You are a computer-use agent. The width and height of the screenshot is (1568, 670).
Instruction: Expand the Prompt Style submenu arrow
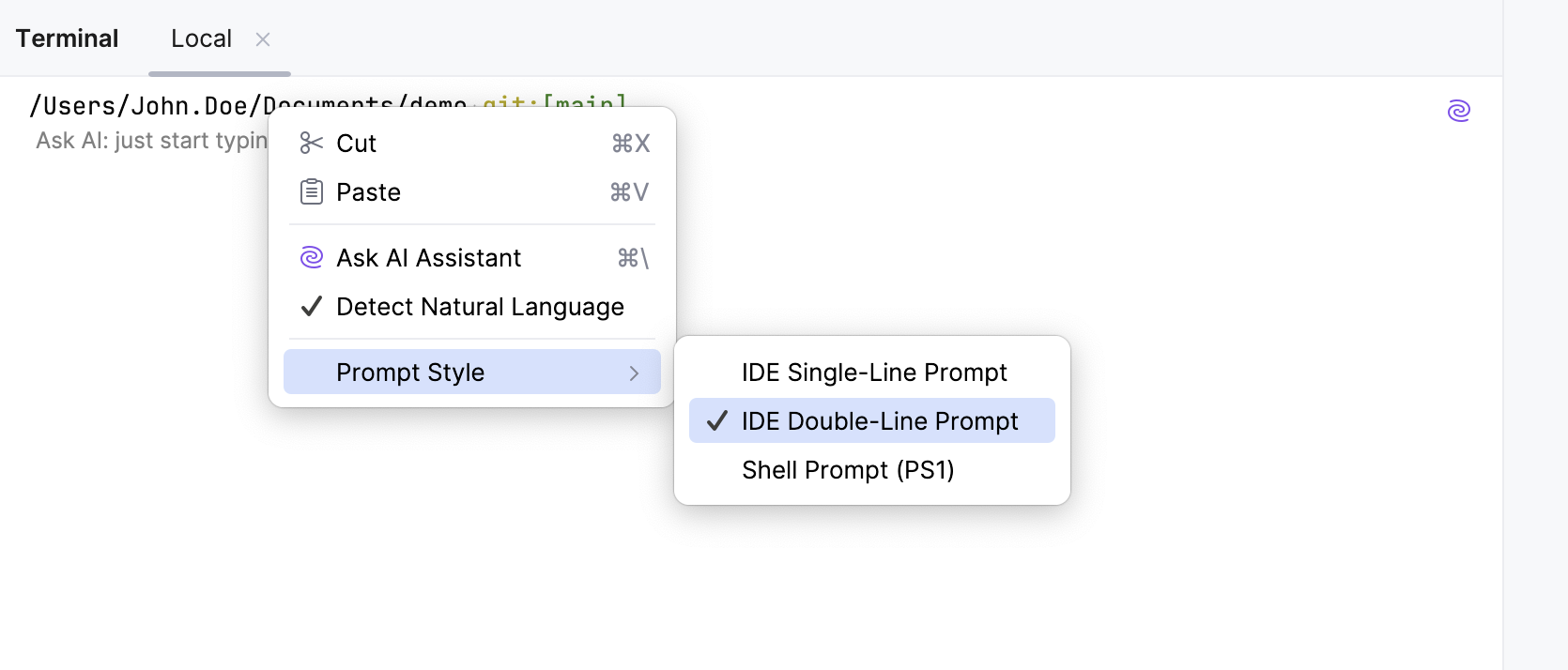[634, 373]
